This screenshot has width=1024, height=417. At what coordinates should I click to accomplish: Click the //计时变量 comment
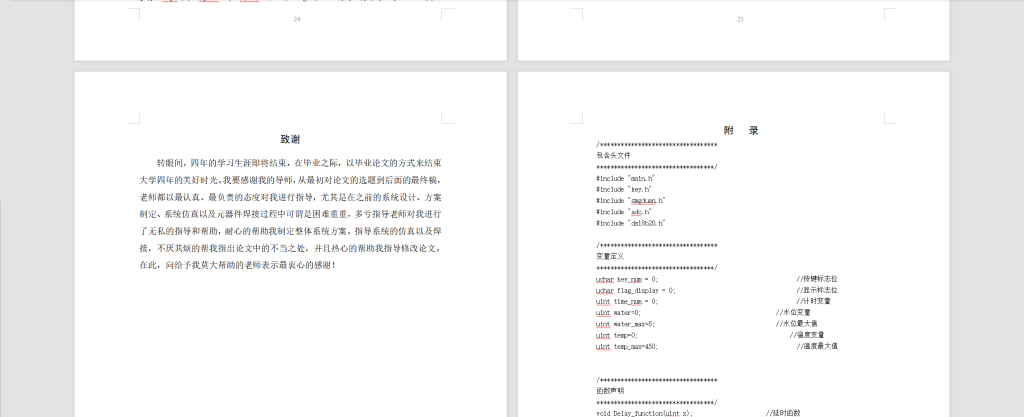pyautogui.click(x=814, y=301)
